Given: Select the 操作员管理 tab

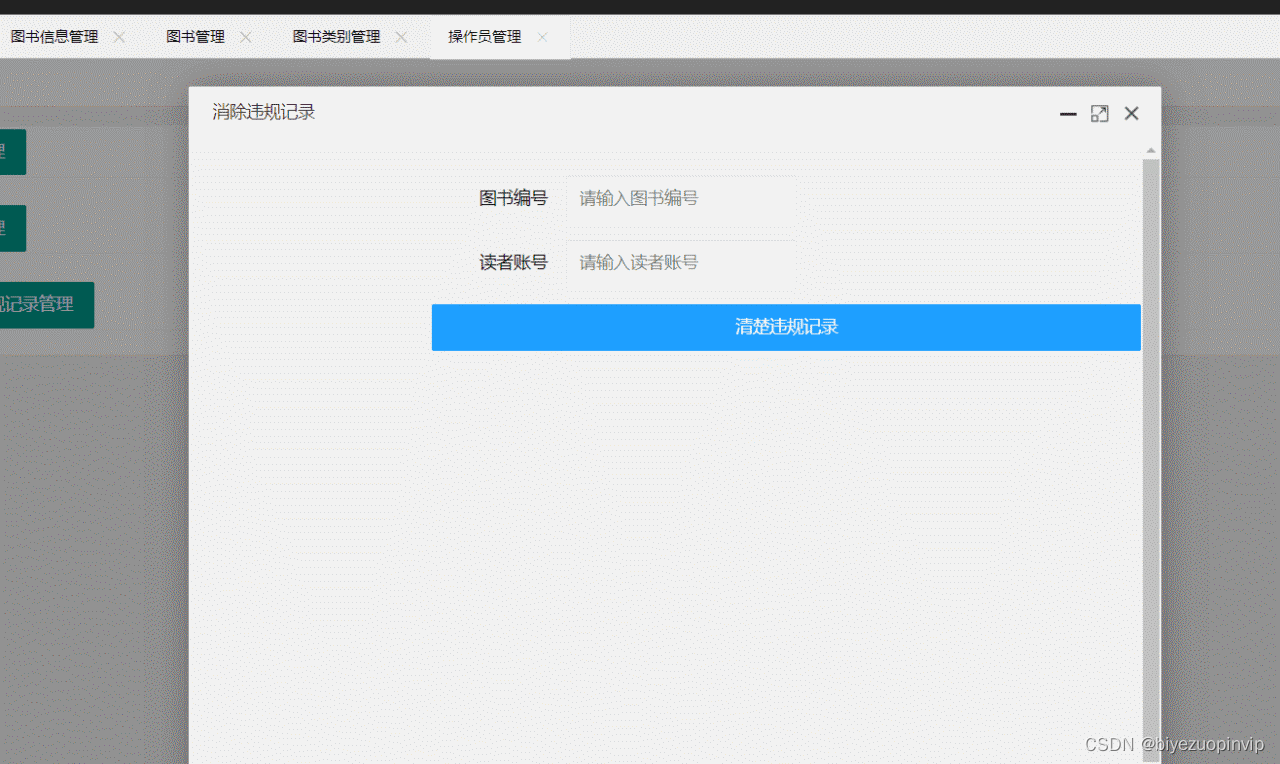Looking at the screenshot, I should point(485,37).
